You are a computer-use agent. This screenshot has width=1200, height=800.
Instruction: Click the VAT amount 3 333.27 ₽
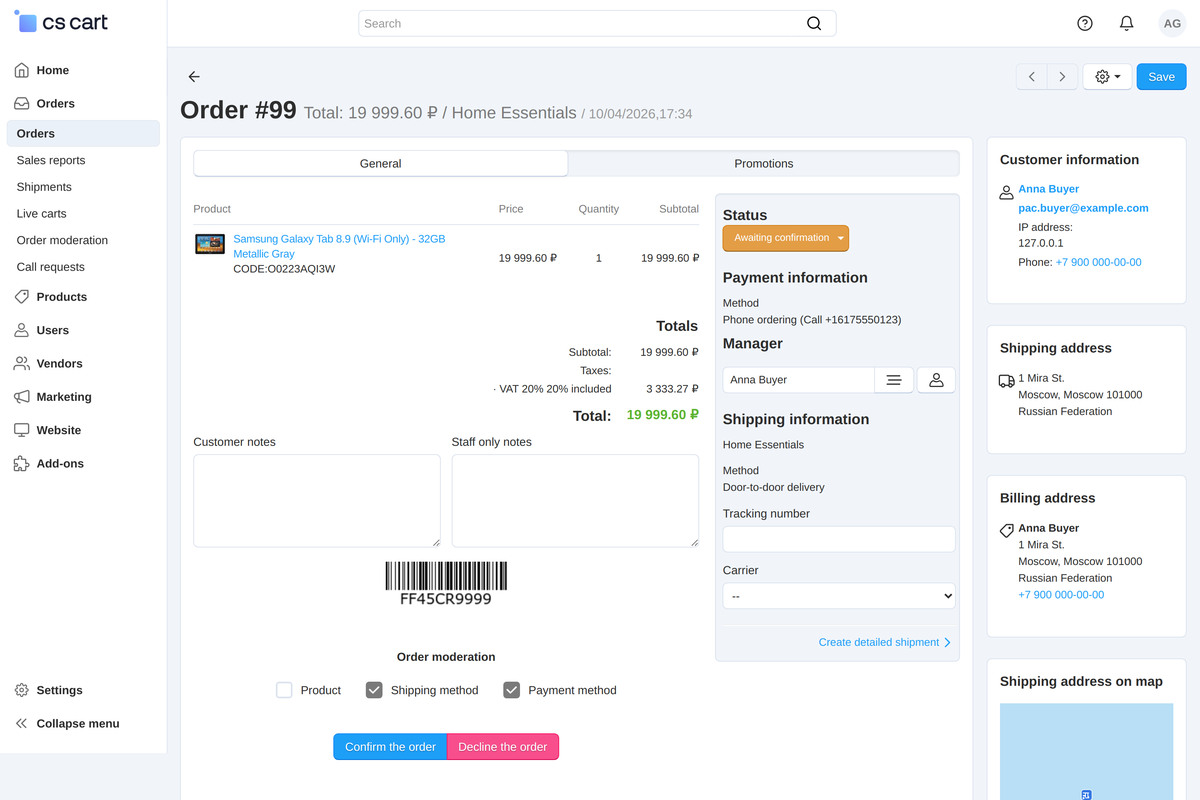pos(672,389)
